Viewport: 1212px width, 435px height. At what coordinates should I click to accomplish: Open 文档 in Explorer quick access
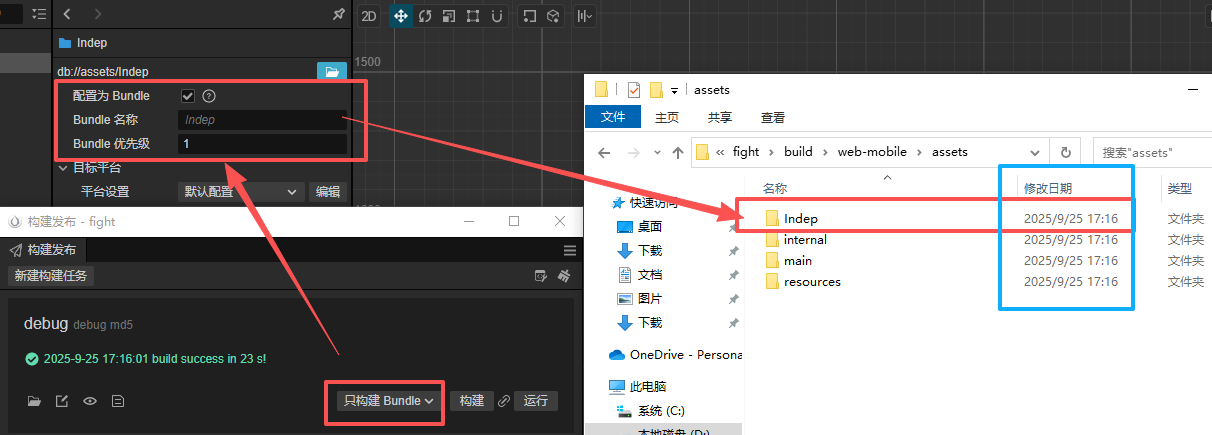tap(649, 274)
